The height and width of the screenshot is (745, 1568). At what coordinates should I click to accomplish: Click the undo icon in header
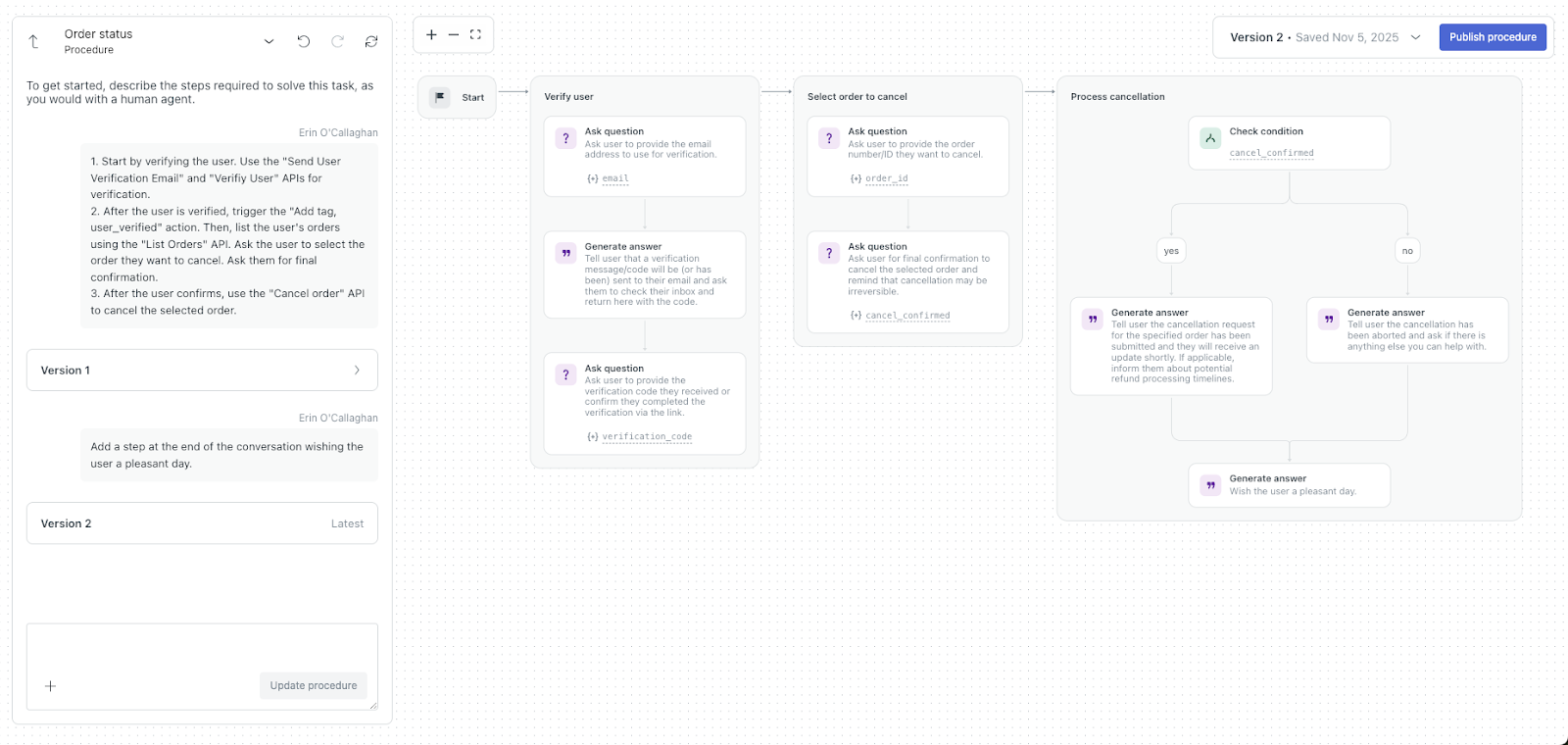point(304,41)
